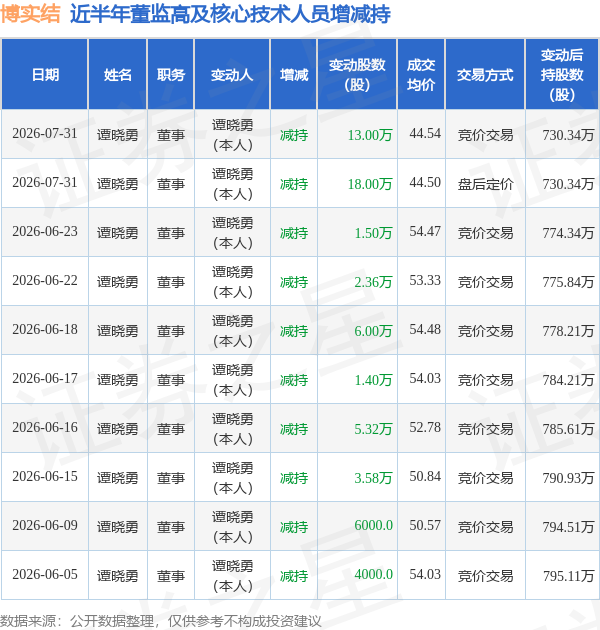The height and width of the screenshot is (630, 600).
Task: Click the 18.00万 share change value
Action: pyautogui.click(x=370, y=184)
